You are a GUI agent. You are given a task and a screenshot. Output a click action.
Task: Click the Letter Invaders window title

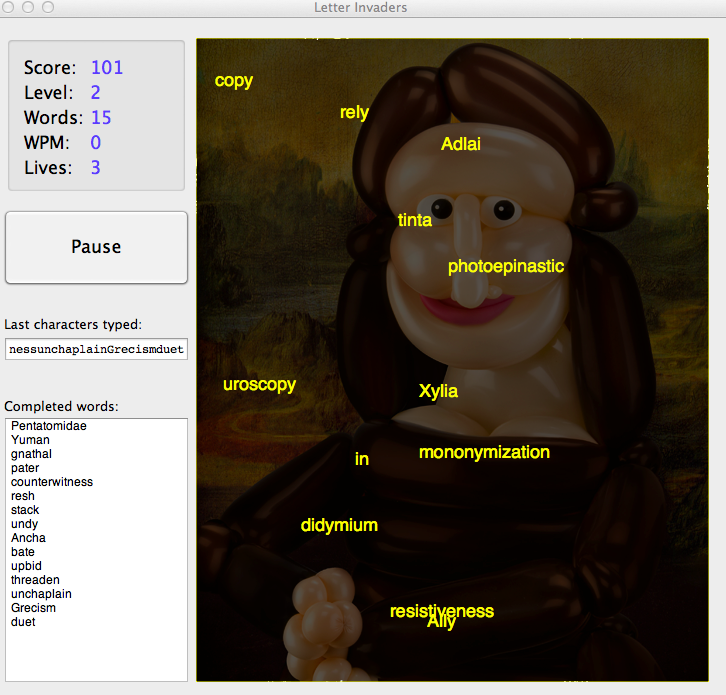pos(361,7)
